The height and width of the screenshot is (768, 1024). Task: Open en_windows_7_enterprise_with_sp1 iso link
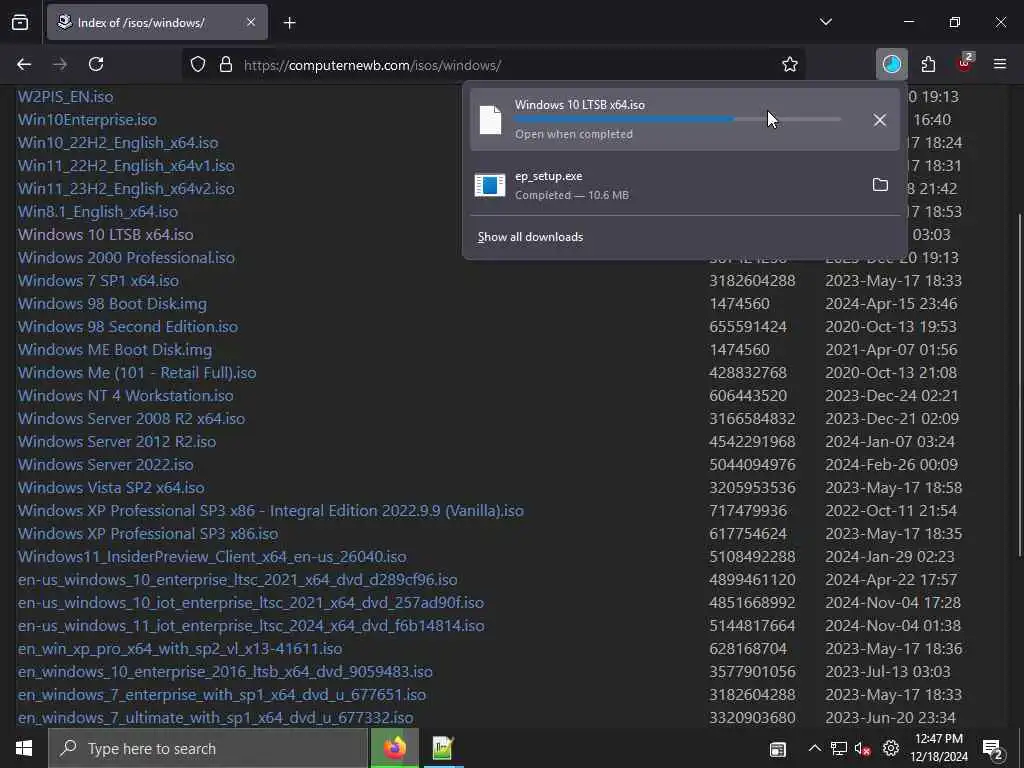(x=221, y=694)
